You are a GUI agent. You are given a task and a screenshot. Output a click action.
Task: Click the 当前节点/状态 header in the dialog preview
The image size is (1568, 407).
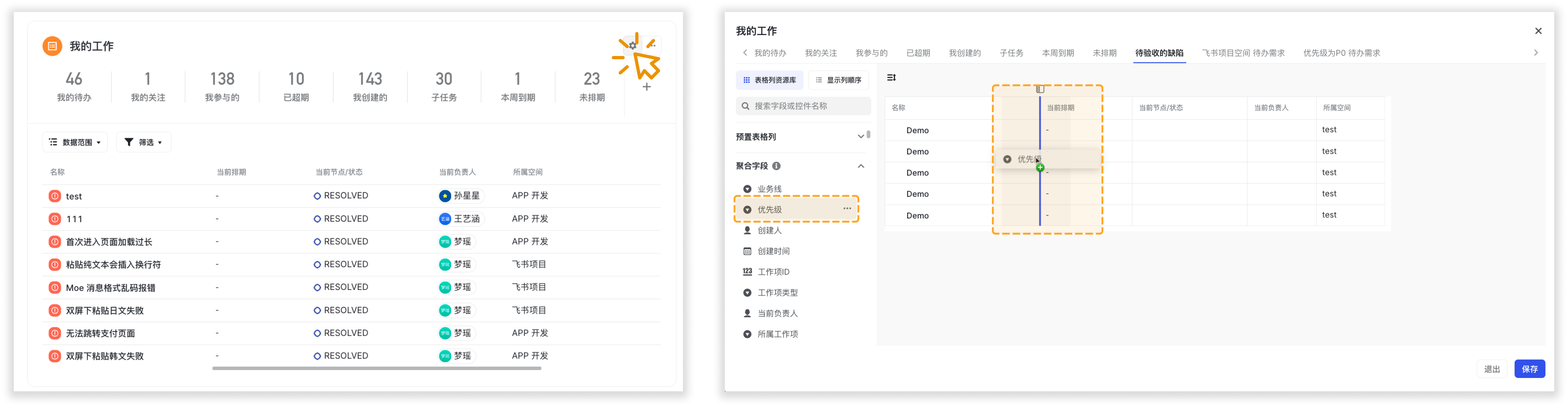1161,108
